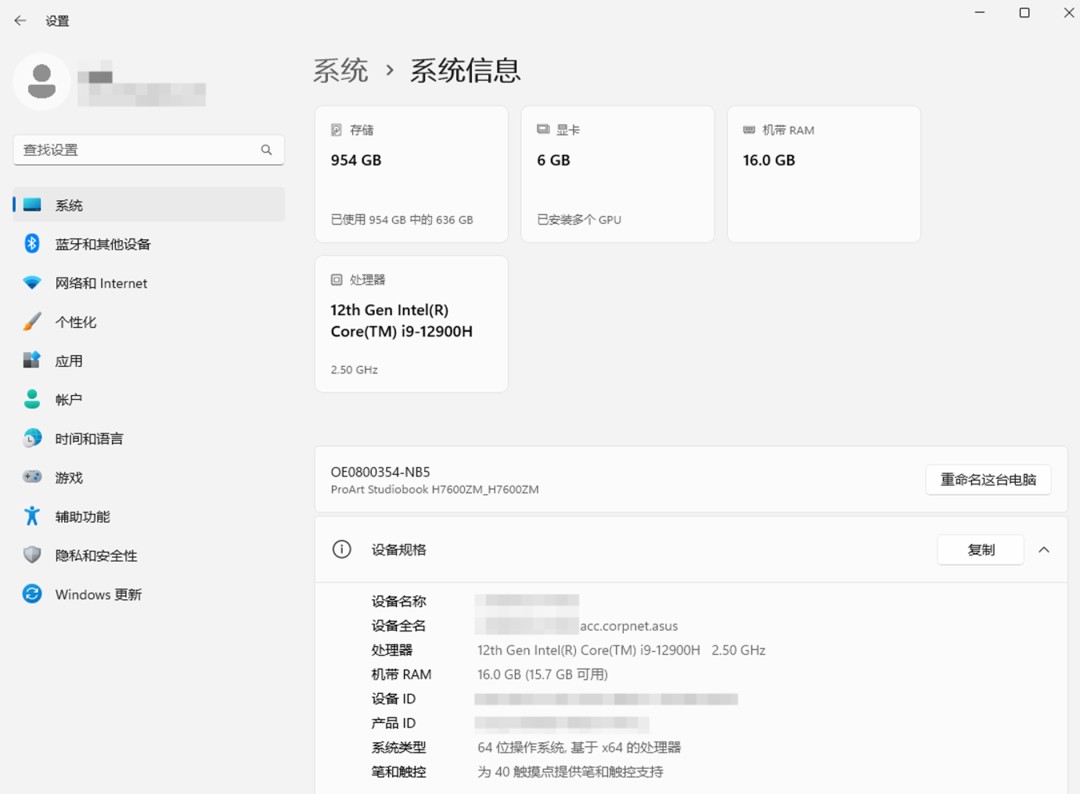Open Windows 更新 page

click(x=149, y=594)
